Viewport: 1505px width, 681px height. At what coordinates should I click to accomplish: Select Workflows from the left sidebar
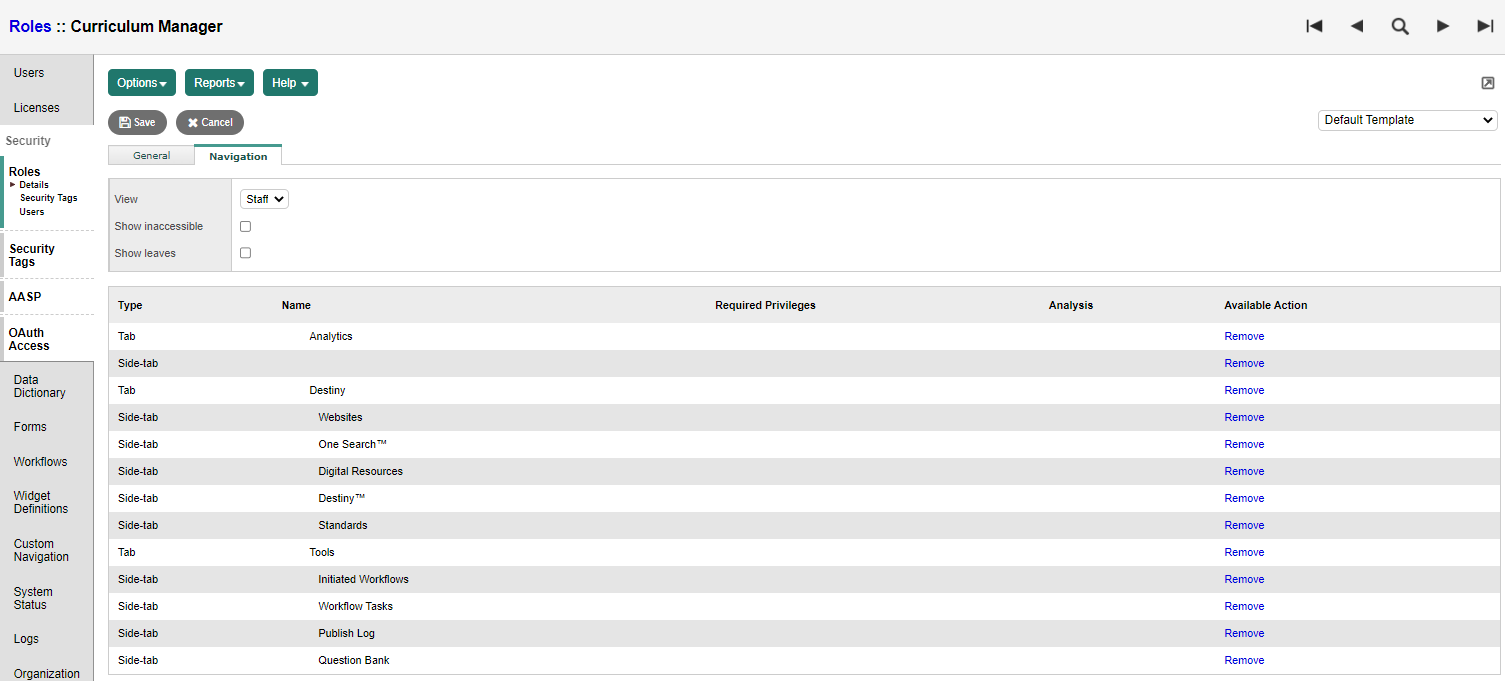tap(40, 461)
